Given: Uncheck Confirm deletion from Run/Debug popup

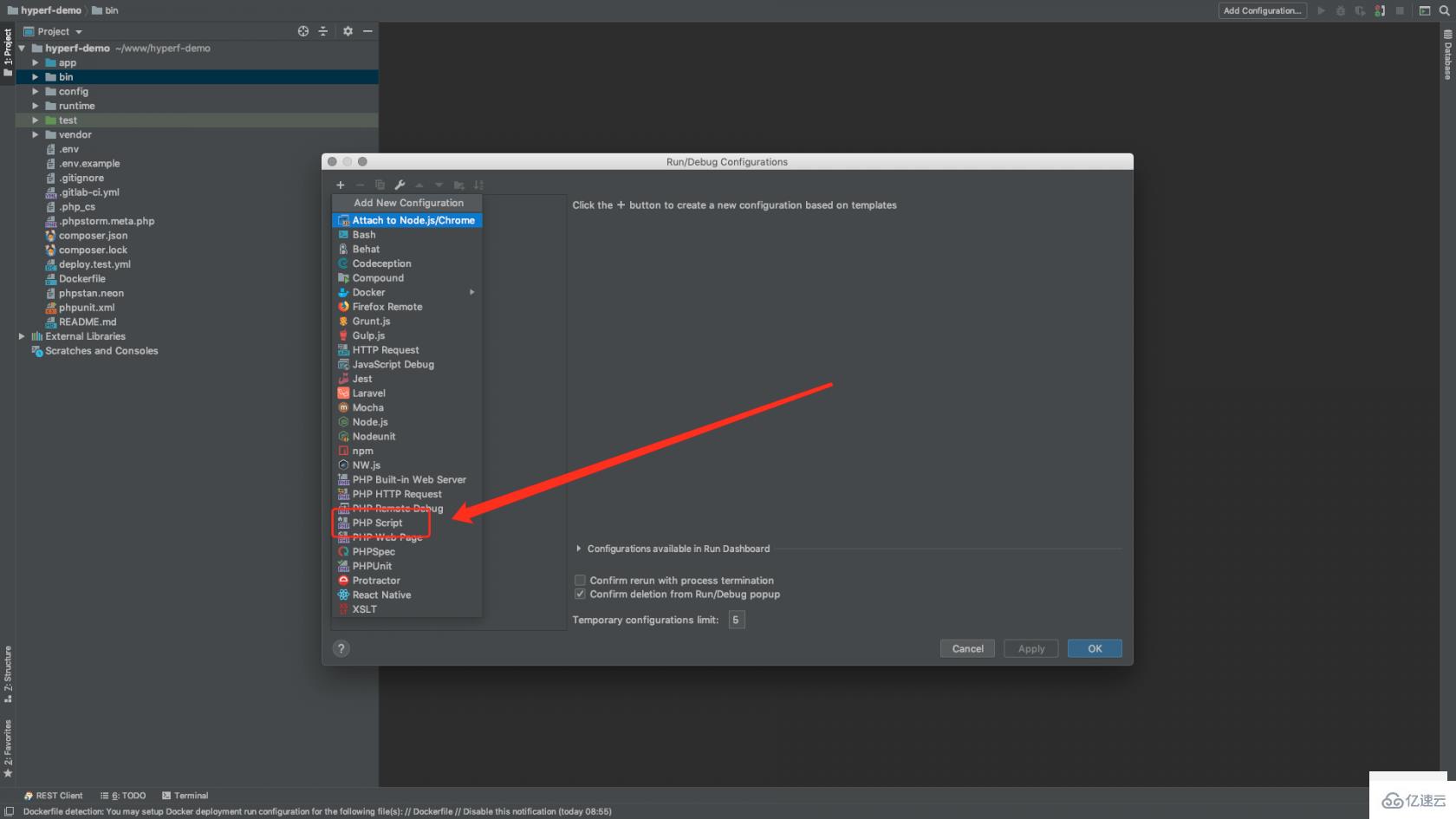Looking at the screenshot, I should tap(580, 595).
